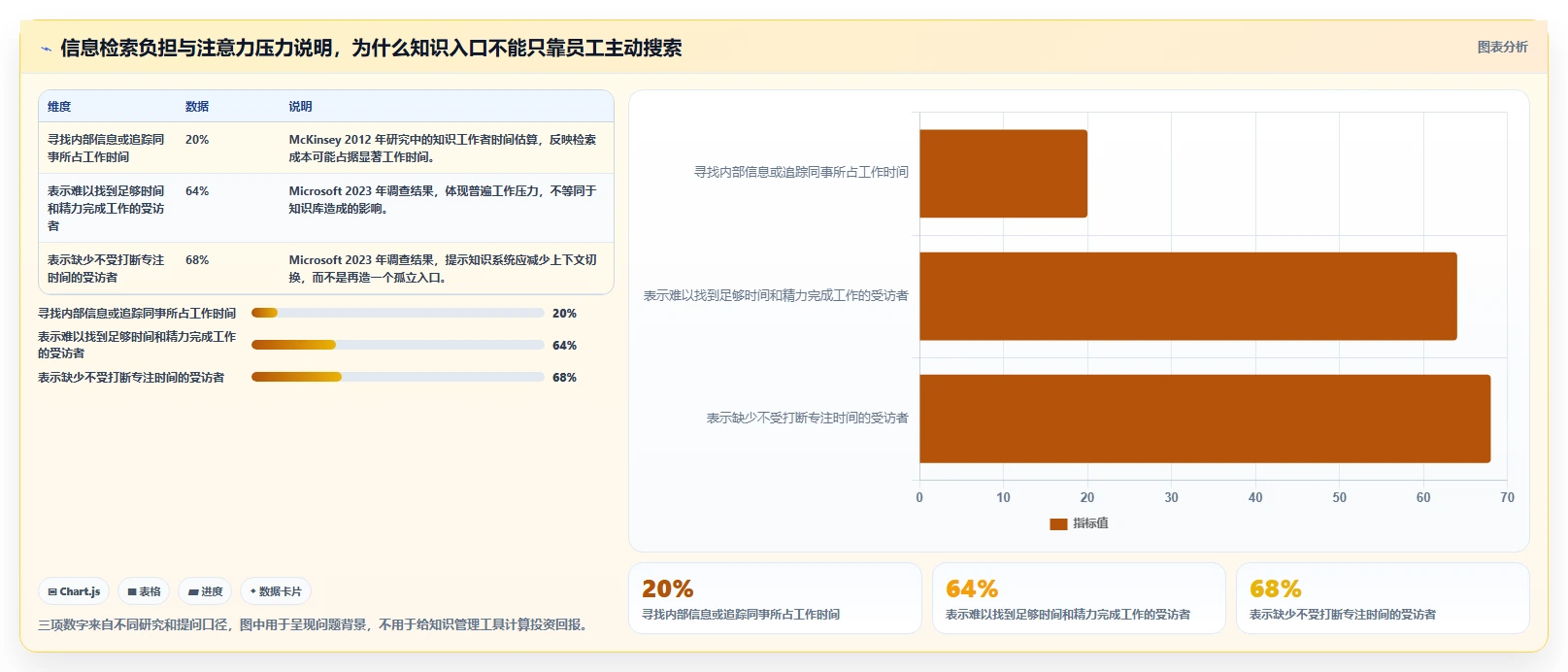Click the 68% cell in the table
Viewport: 1568px width, 672px height.
click(197, 260)
